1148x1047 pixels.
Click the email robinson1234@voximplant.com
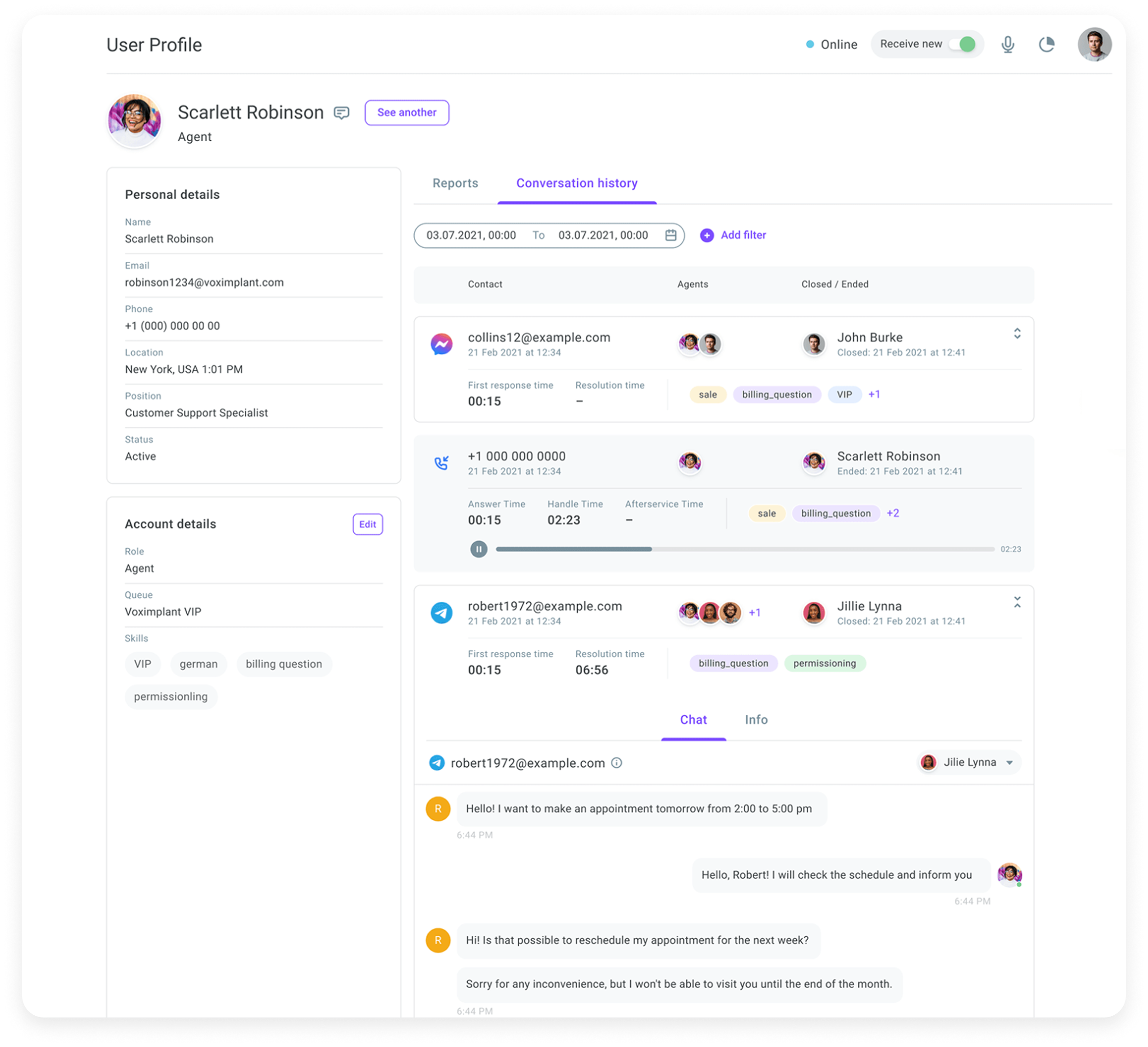tap(204, 282)
